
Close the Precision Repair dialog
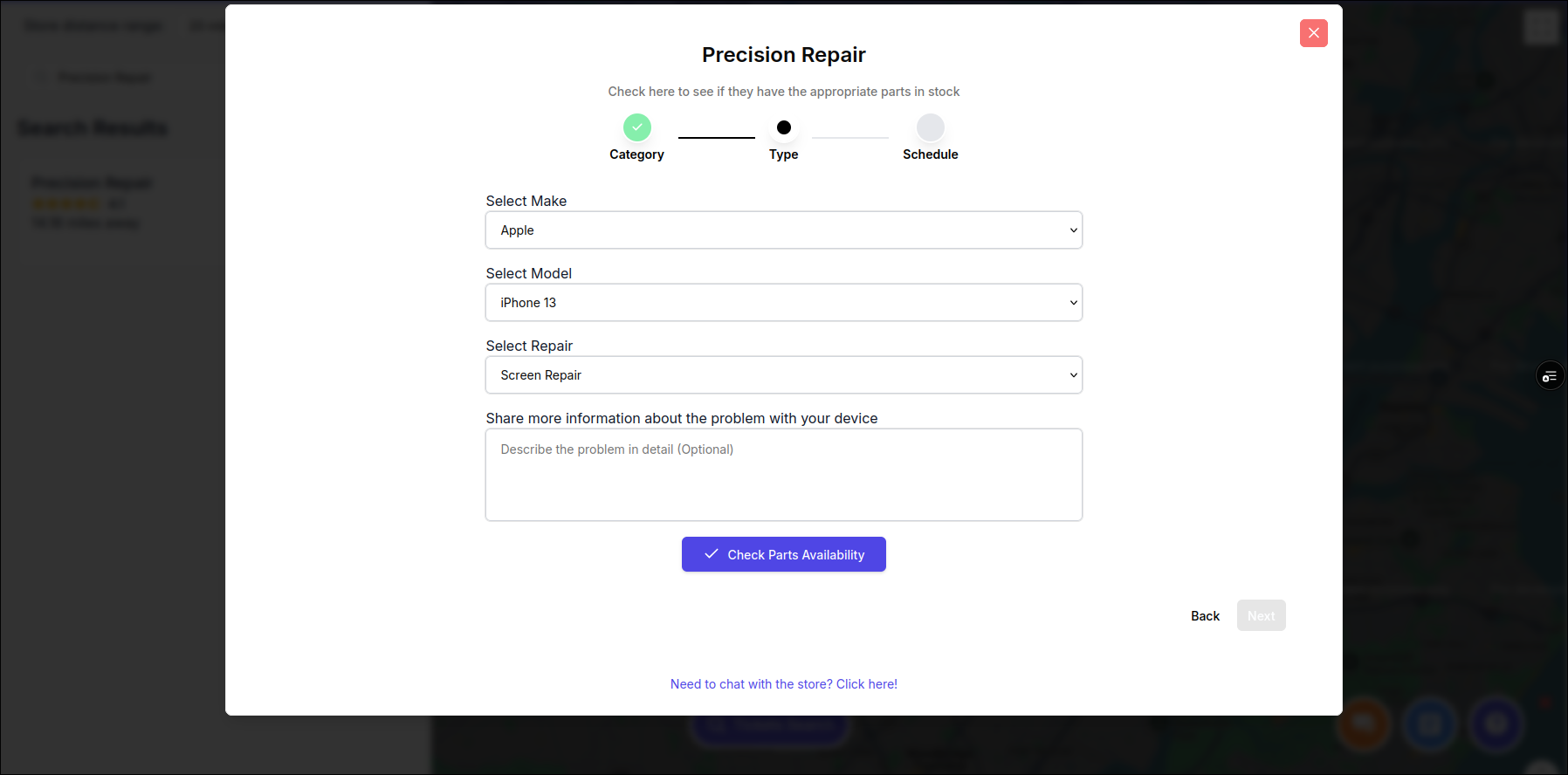pos(1313,33)
